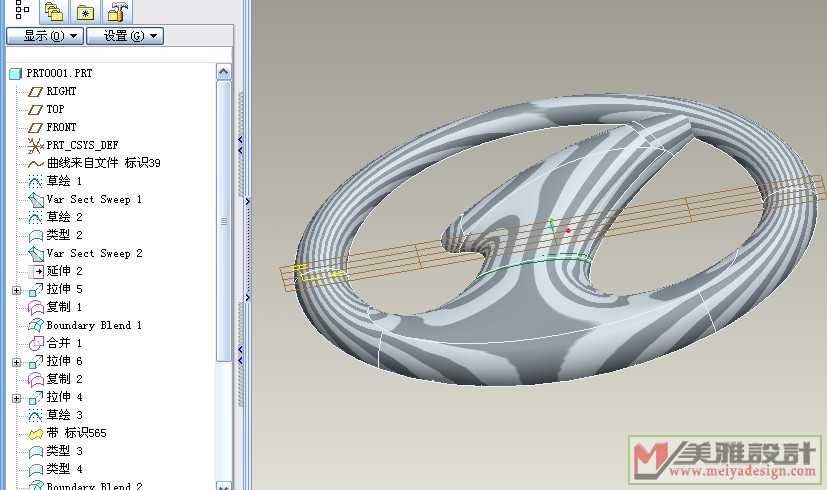Select 复制 1 copy feature
This screenshot has width=827, height=490.
pos(64,307)
